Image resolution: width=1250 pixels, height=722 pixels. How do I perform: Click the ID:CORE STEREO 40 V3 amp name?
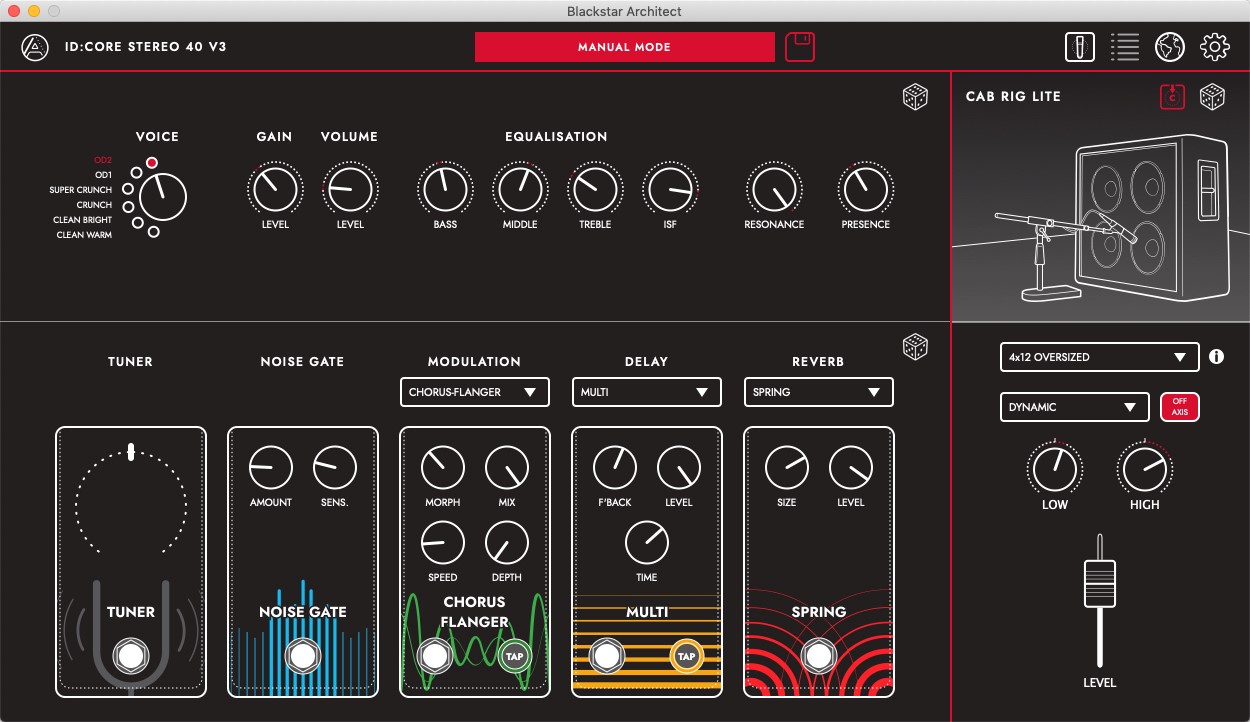pyautogui.click(x=146, y=47)
